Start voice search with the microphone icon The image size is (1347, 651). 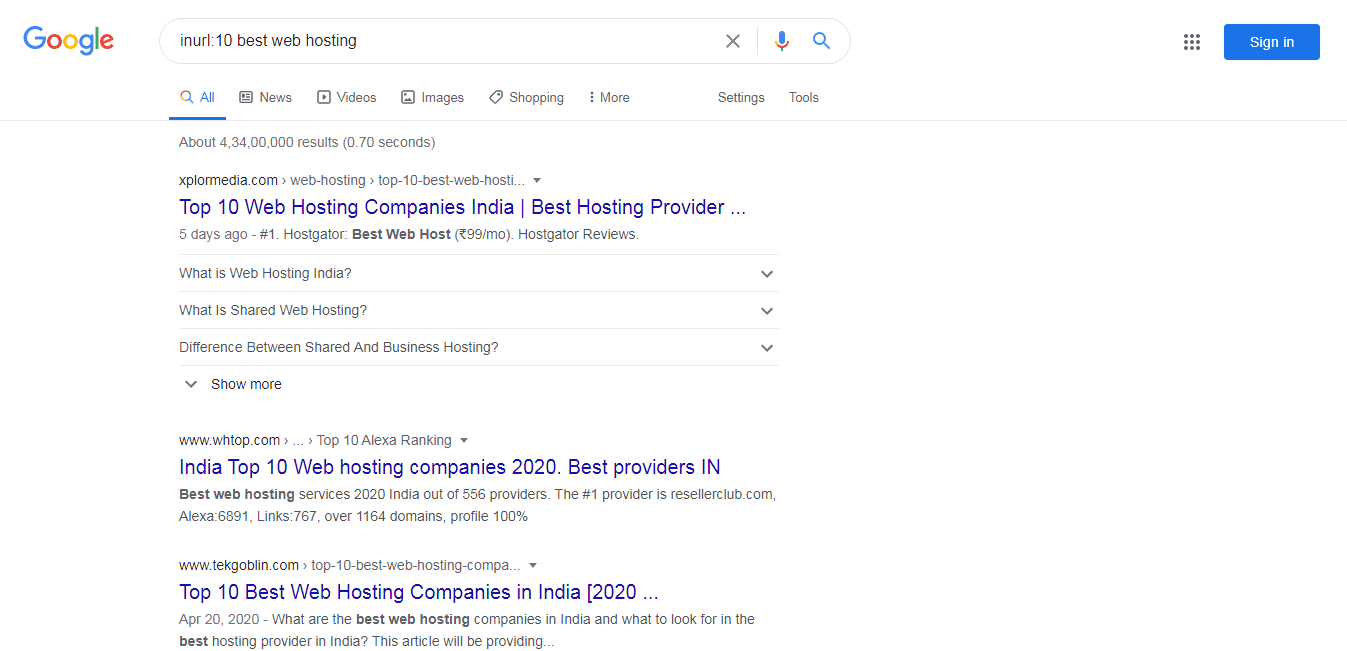[781, 40]
